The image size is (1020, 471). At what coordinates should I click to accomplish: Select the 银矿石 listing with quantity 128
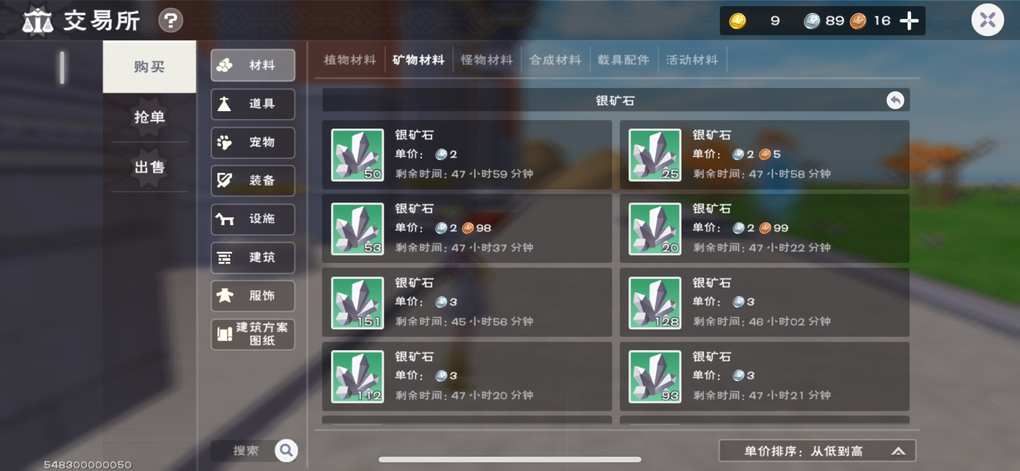pyautogui.click(x=764, y=303)
